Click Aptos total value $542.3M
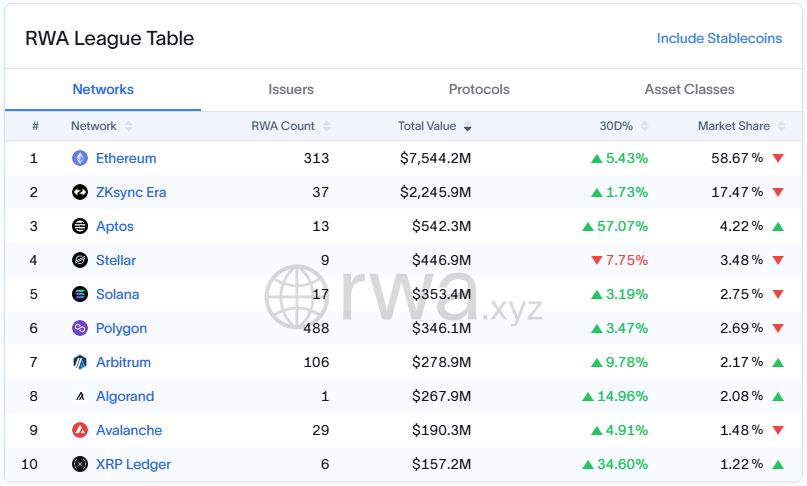Image resolution: width=807 pixels, height=486 pixels. pos(442,226)
